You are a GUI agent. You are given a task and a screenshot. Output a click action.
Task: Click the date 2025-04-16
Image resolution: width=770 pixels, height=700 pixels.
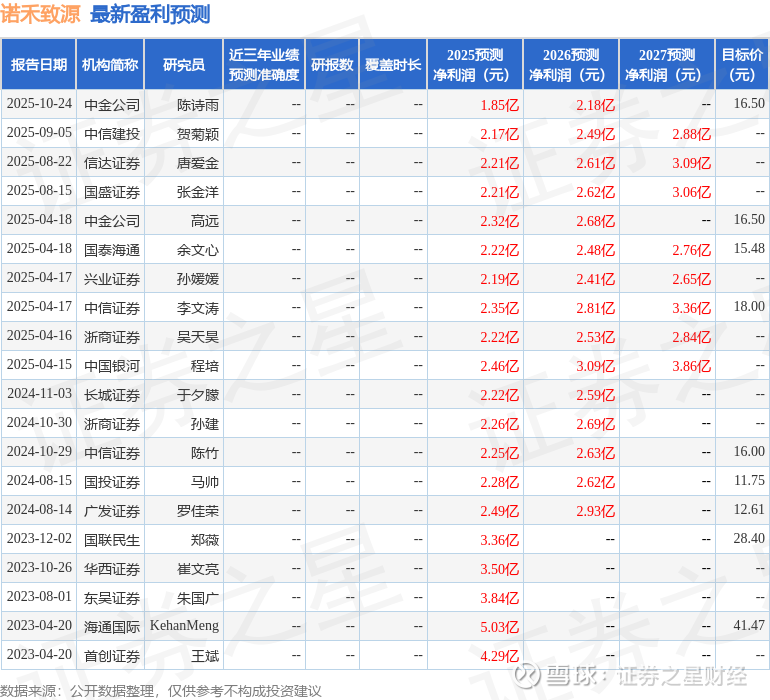[x=39, y=336]
